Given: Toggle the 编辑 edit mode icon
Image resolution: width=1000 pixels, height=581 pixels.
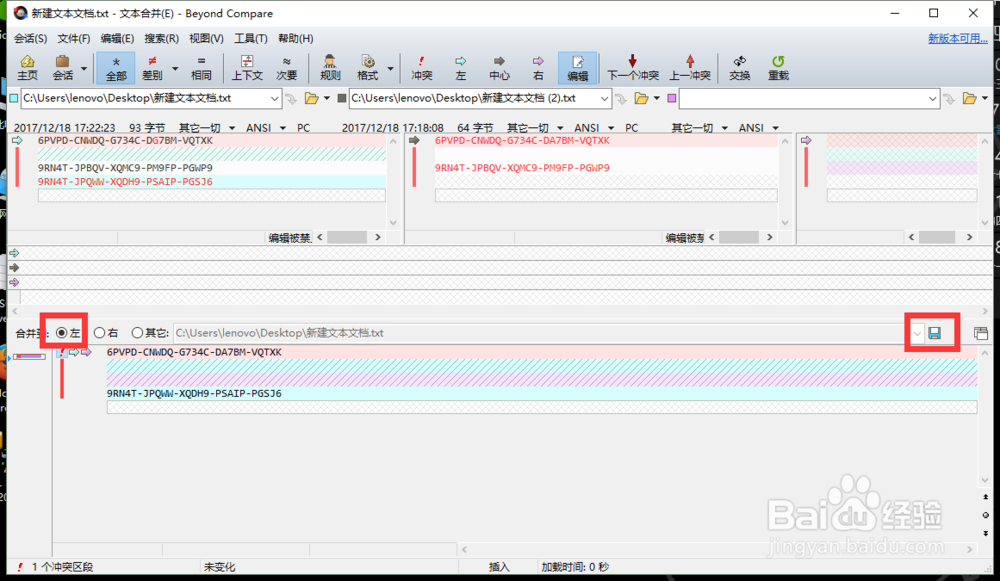Looking at the screenshot, I should 577,68.
